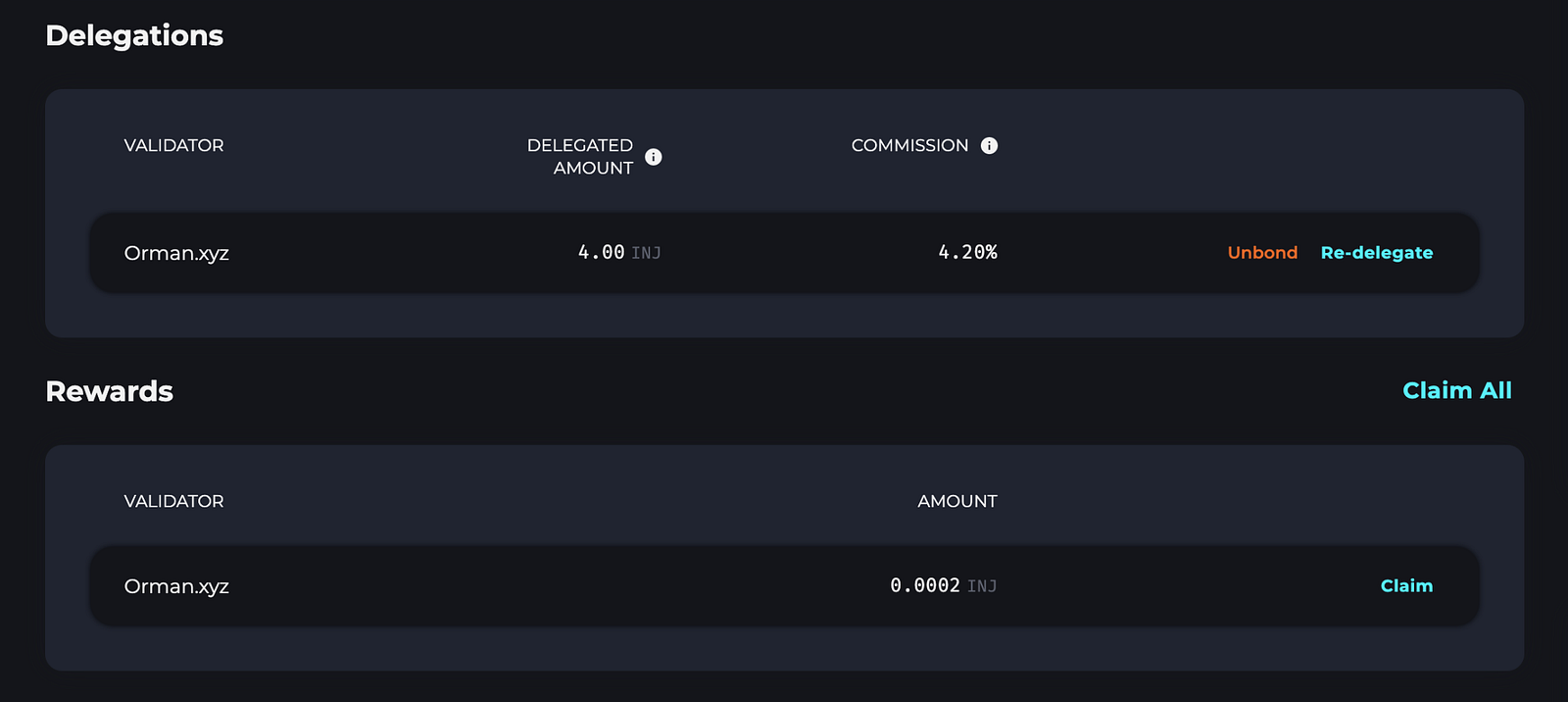1568x702 pixels.
Task: Click the Delegated Amount column header
Action: (580, 157)
